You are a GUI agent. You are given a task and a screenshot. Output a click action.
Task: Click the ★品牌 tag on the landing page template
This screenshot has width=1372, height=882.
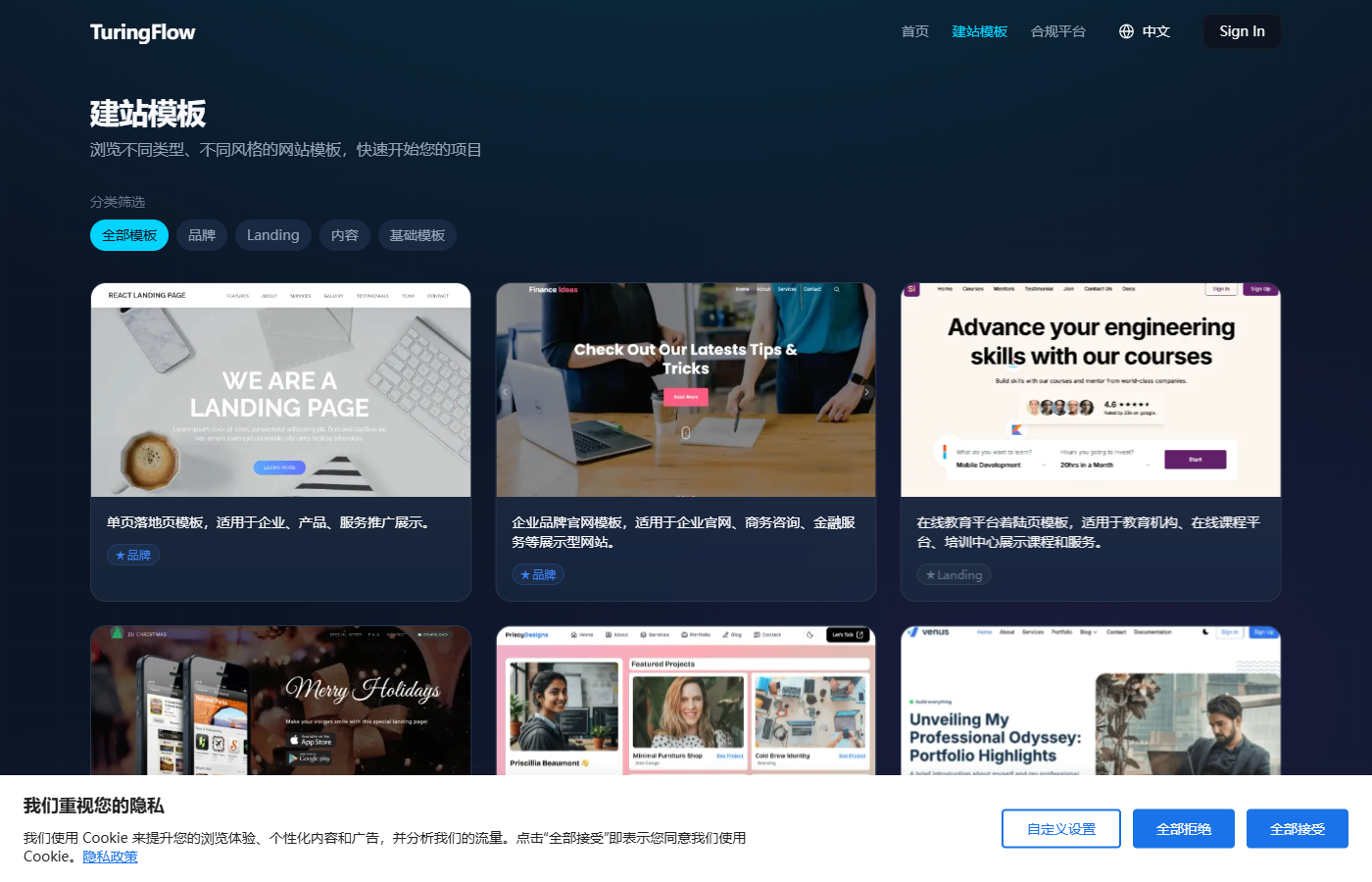click(132, 554)
